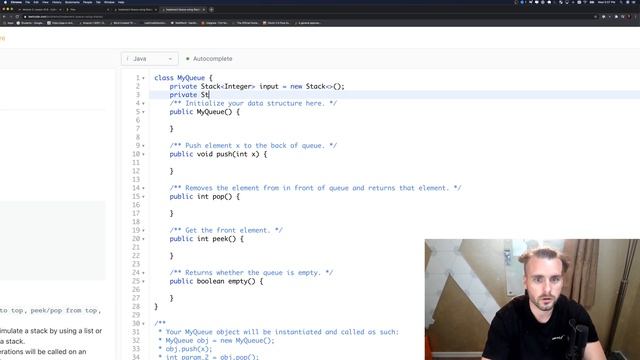Screen dimensions: 640x360
Task: Click the browser reload icon
Action: click(17, 17)
